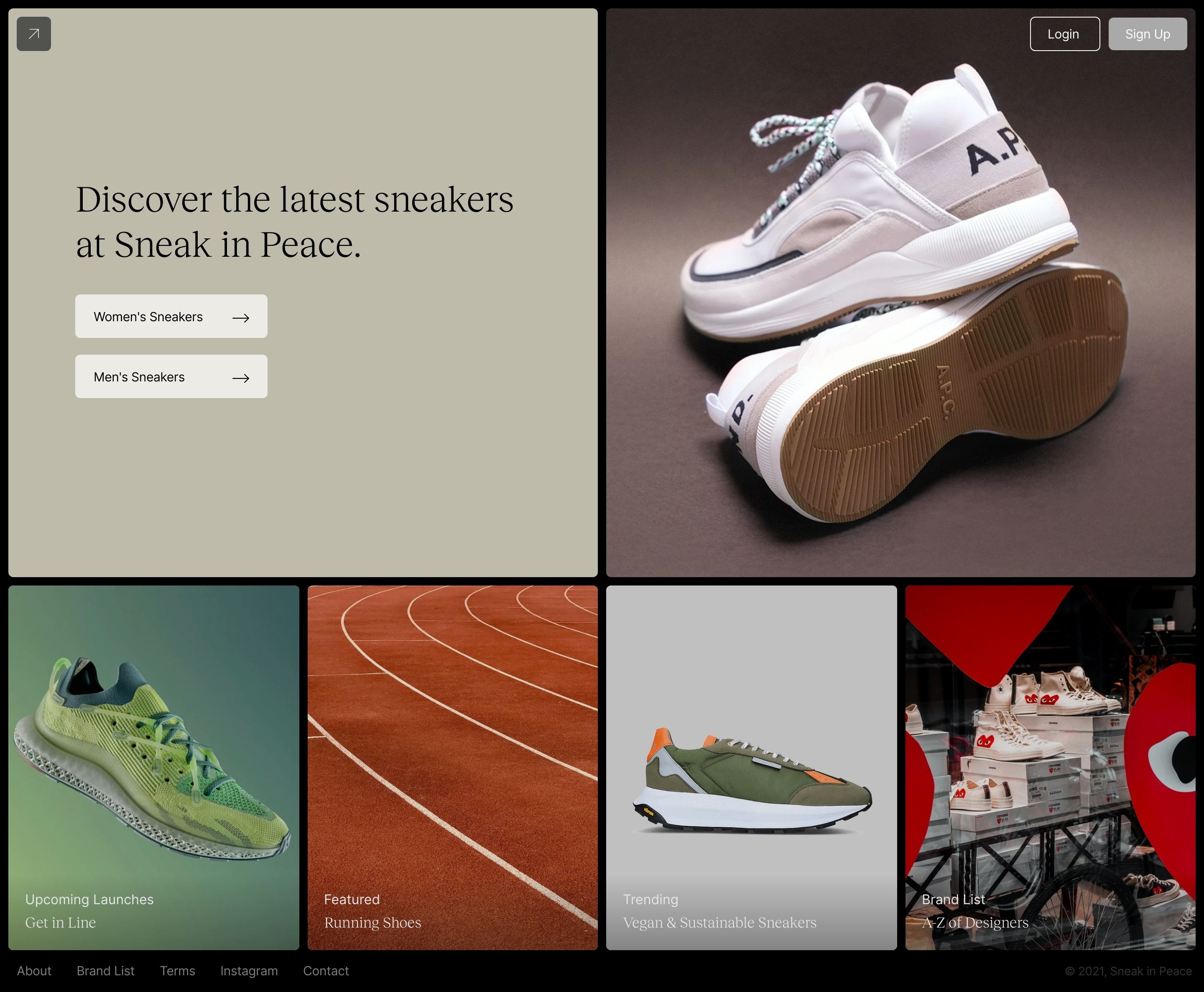1204x992 pixels.
Task: Click the 'Get in Line' caption text
Action: tap(61, 923)
